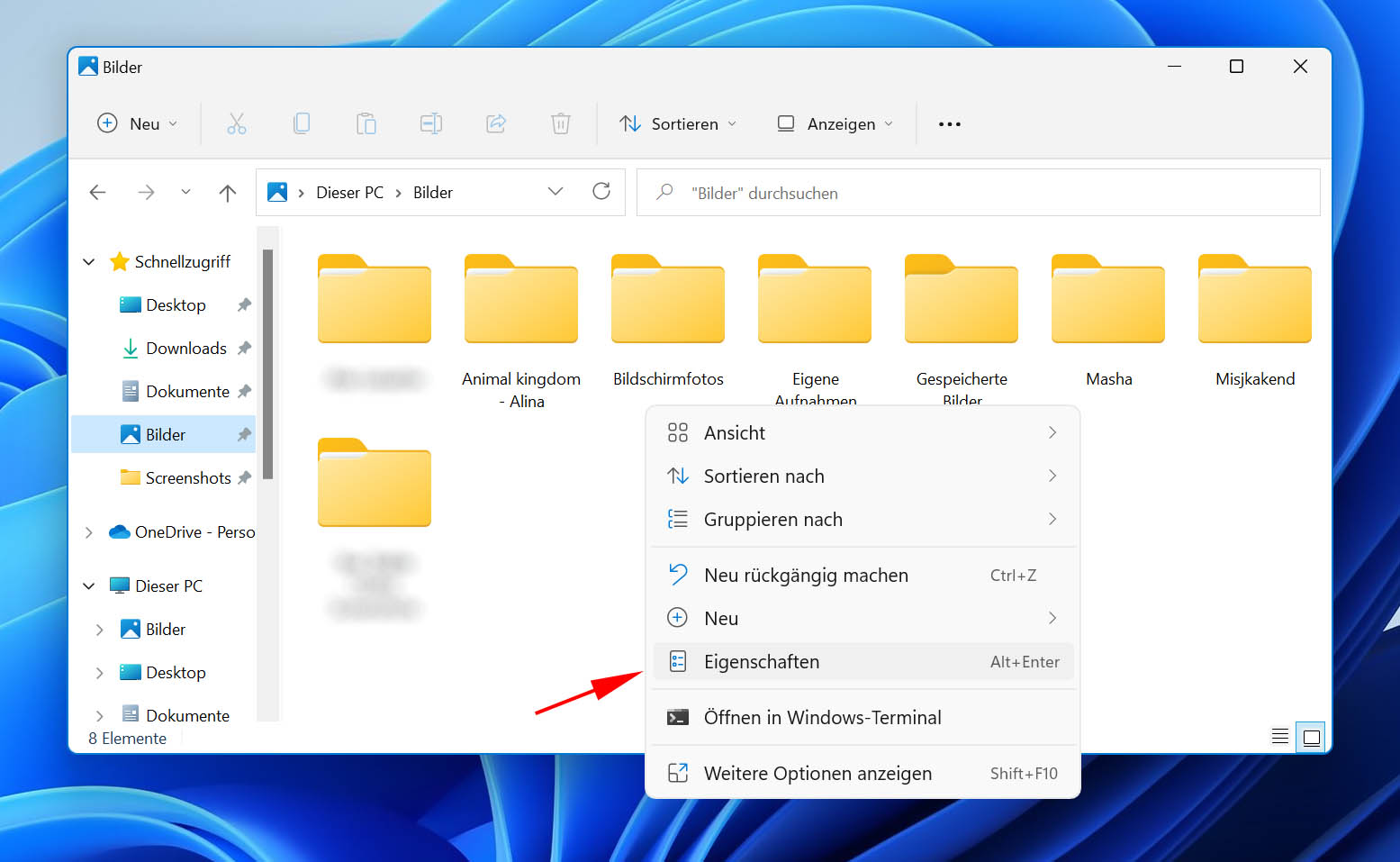Click pin icon next to Downloads

[x=244, y=349]
